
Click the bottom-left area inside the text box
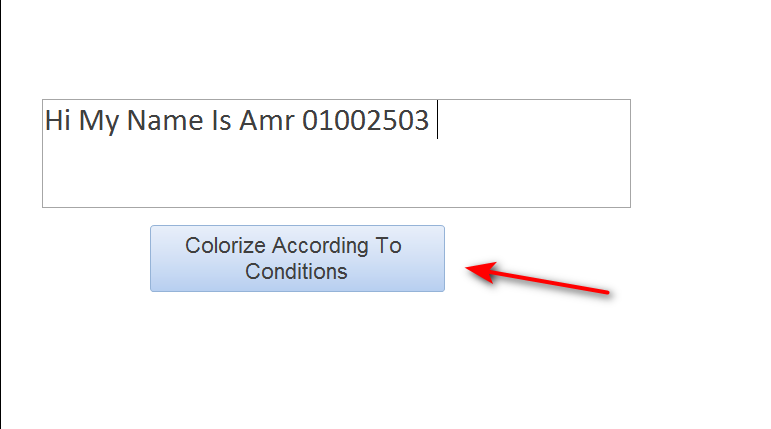tap(52, 198)
